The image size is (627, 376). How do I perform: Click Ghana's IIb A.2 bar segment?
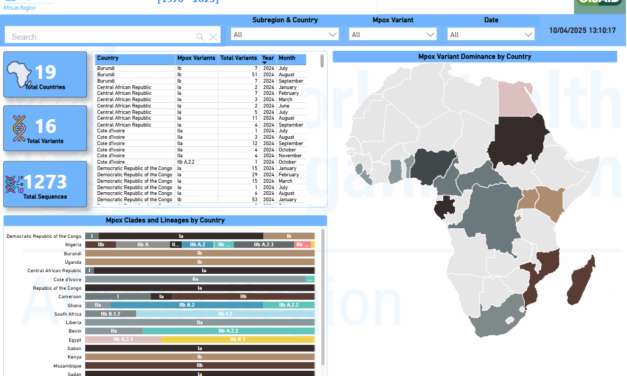coord(187,305)
